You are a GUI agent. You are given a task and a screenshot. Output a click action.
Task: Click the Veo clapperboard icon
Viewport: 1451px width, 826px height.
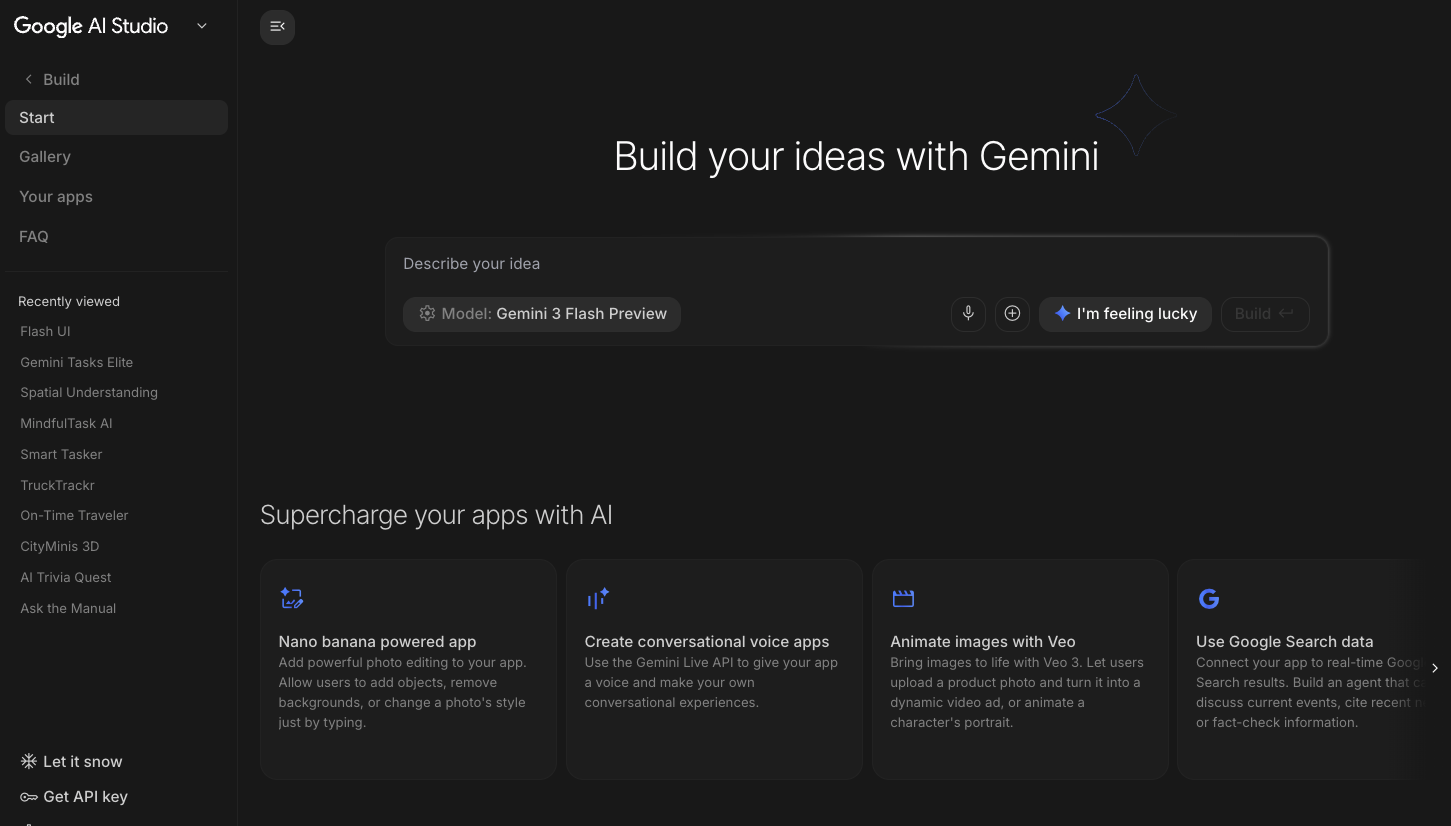pyautogui.click(x=903, y=599)
